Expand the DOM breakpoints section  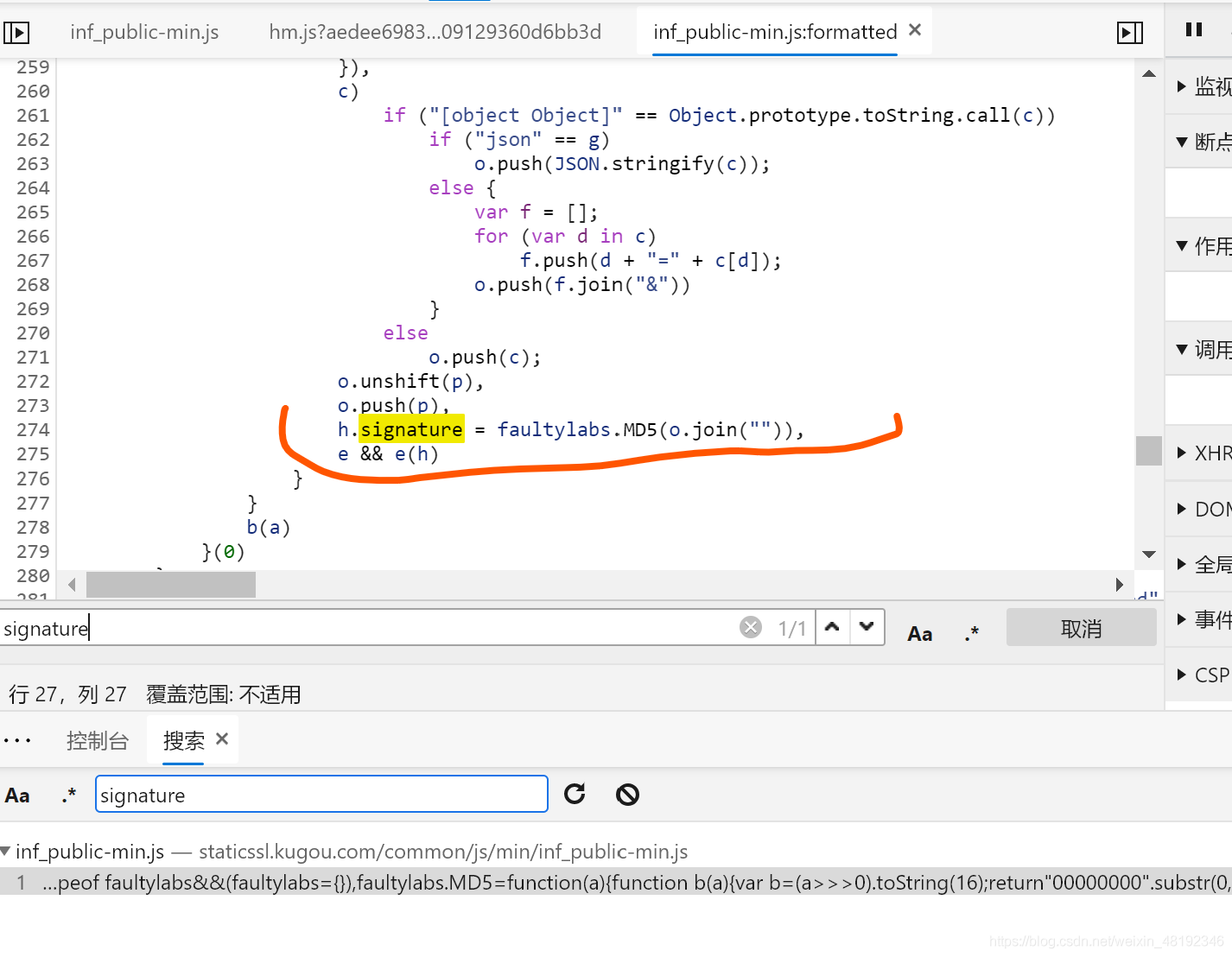point(1182,509)
